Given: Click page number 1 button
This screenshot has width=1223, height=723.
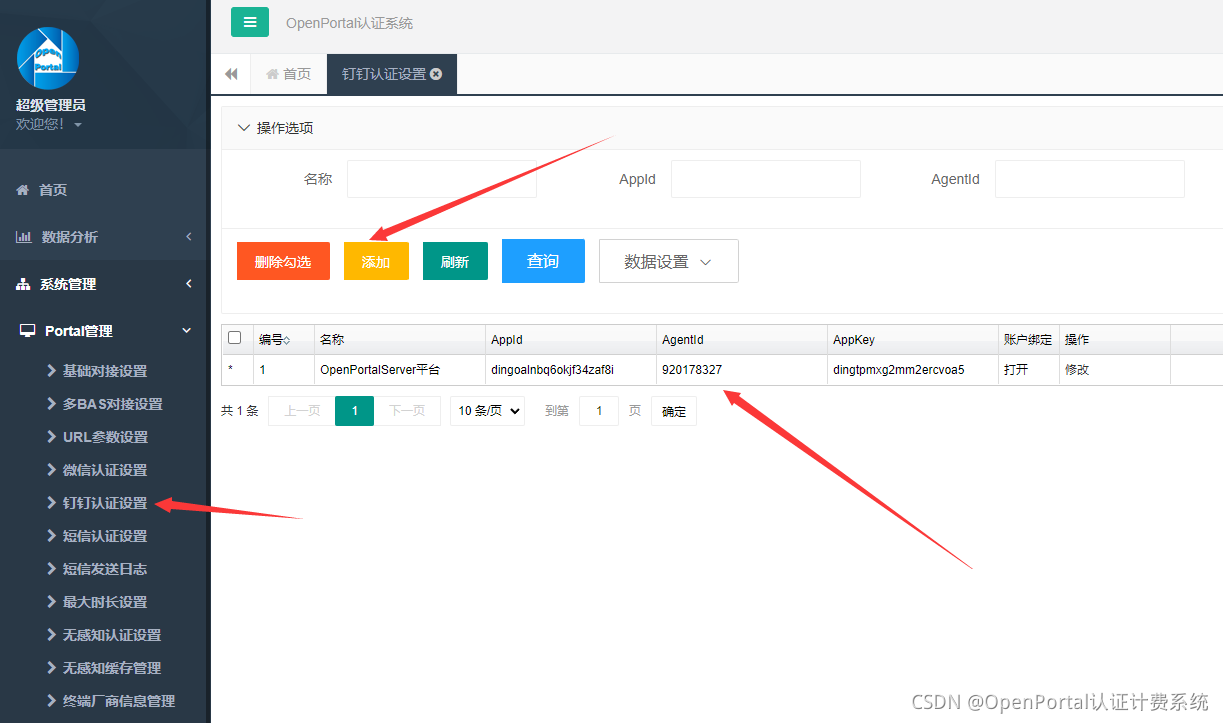Looking at the screenshot, I should tap(355, 411).
